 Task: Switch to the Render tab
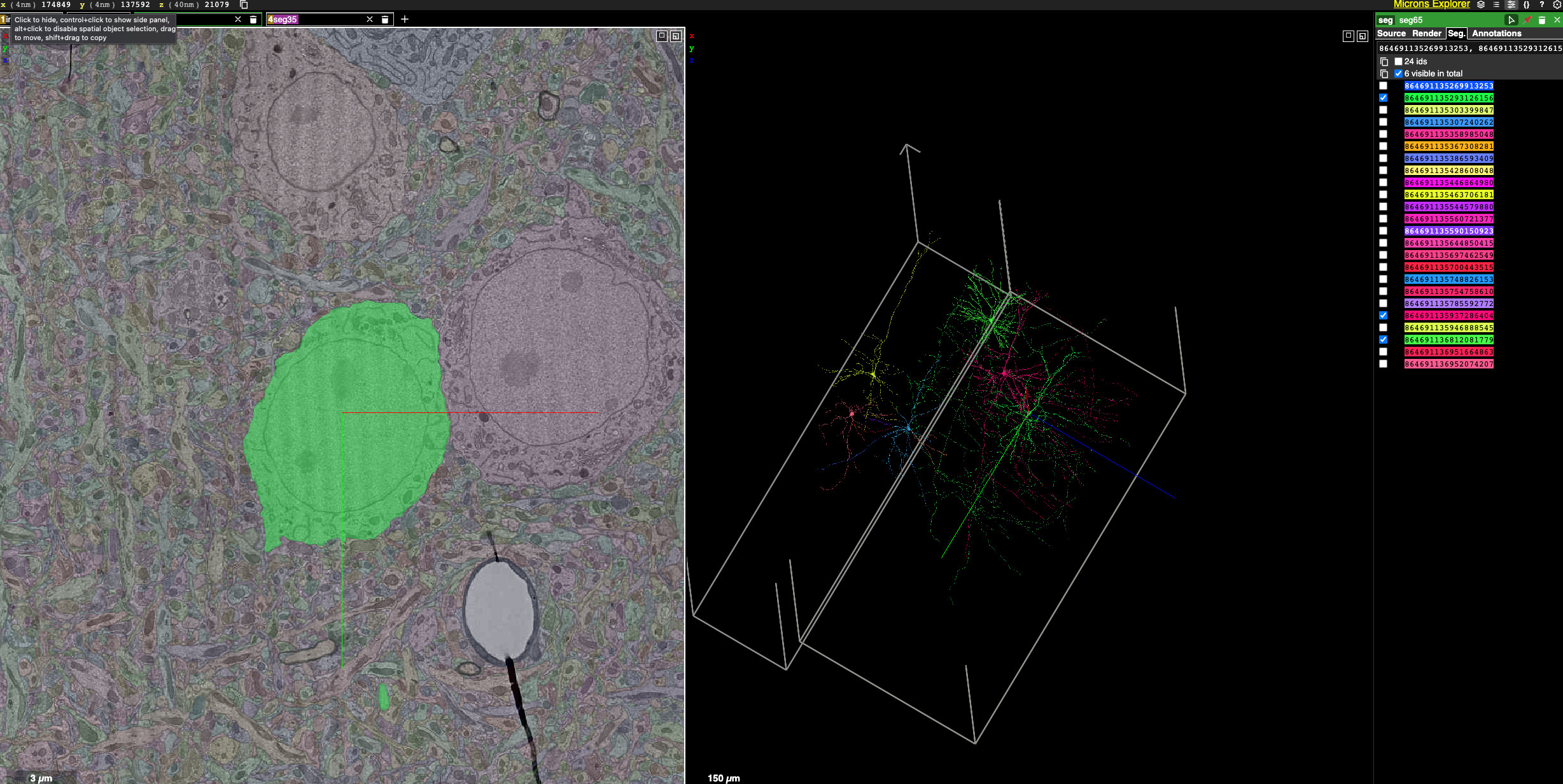click(1426, 34)
